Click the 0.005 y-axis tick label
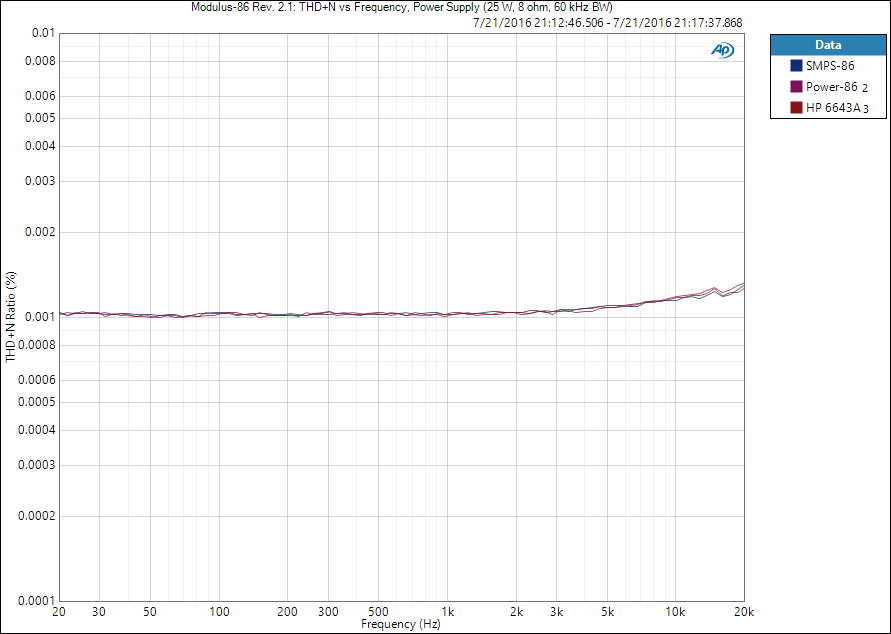Image resolution: width=891 pixels, height=634 pixels. 40,118
